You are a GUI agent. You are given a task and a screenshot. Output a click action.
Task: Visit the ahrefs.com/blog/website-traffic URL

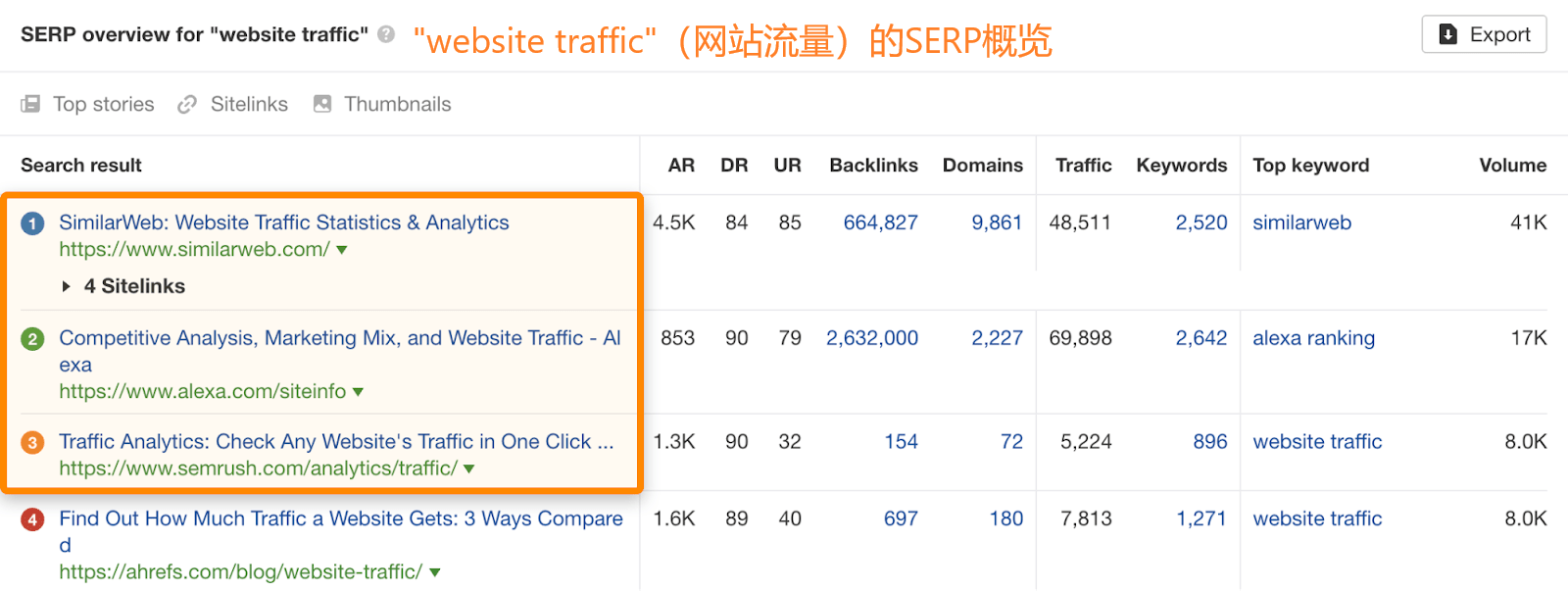(x=240, y=571)
